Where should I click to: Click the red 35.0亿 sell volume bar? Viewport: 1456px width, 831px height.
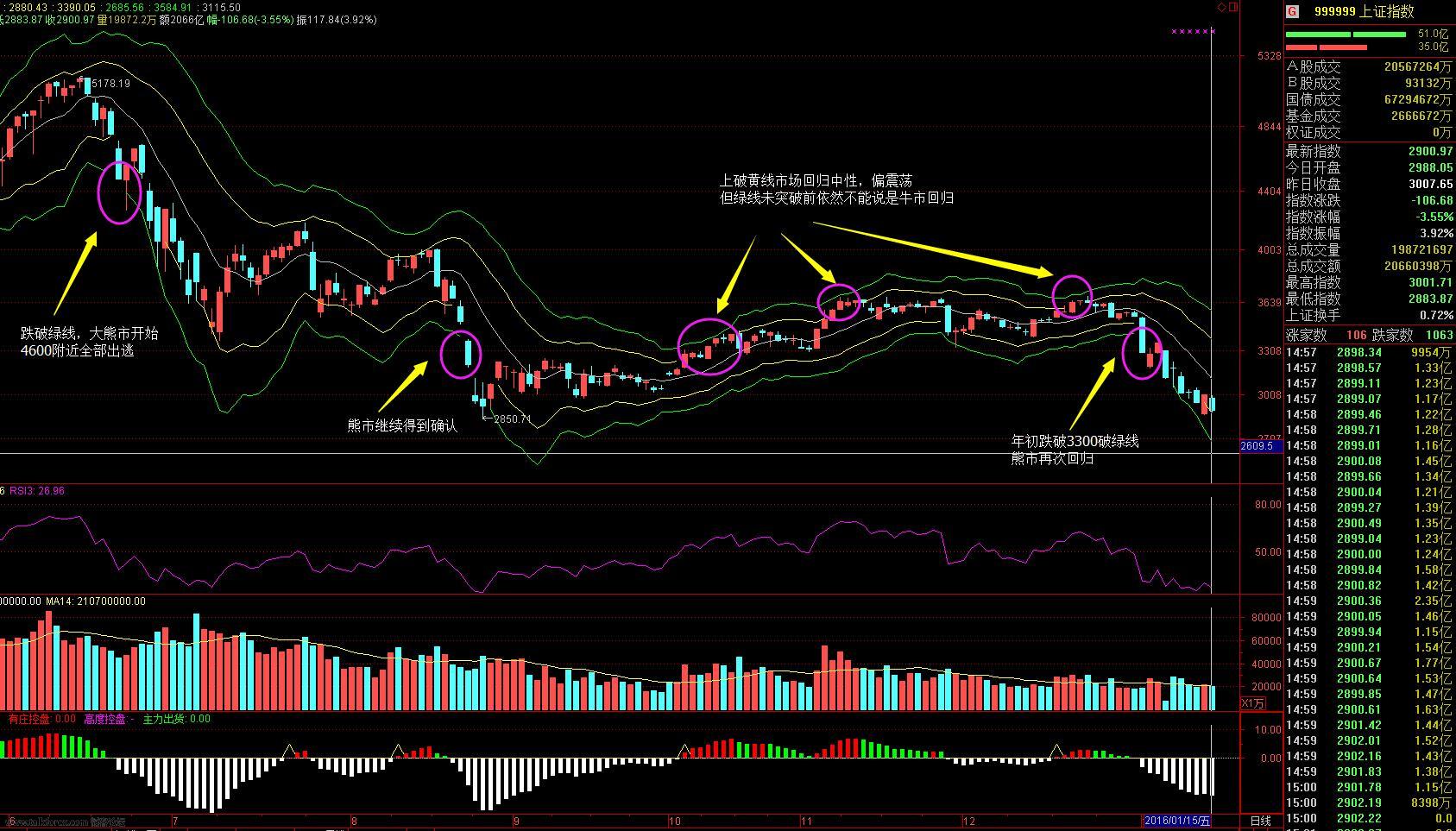click(1326, 47)
